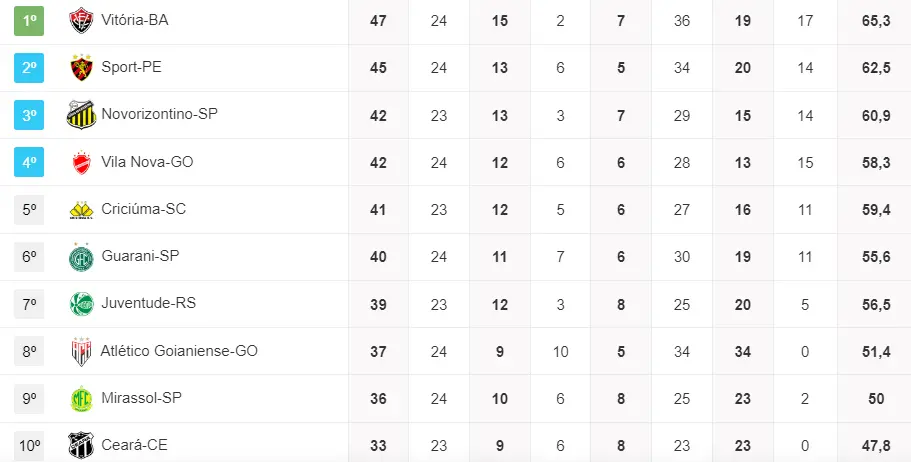
Task: Click the Sport-PE club crest
Action: click(80, 68)
